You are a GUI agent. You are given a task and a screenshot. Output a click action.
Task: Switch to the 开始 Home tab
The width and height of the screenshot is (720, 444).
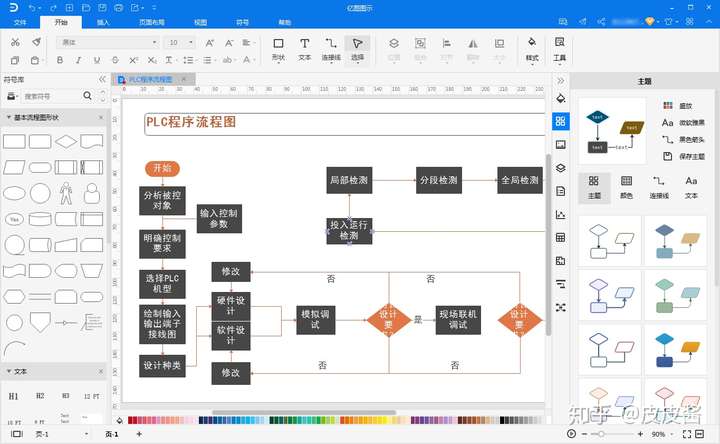click(61, 22)
